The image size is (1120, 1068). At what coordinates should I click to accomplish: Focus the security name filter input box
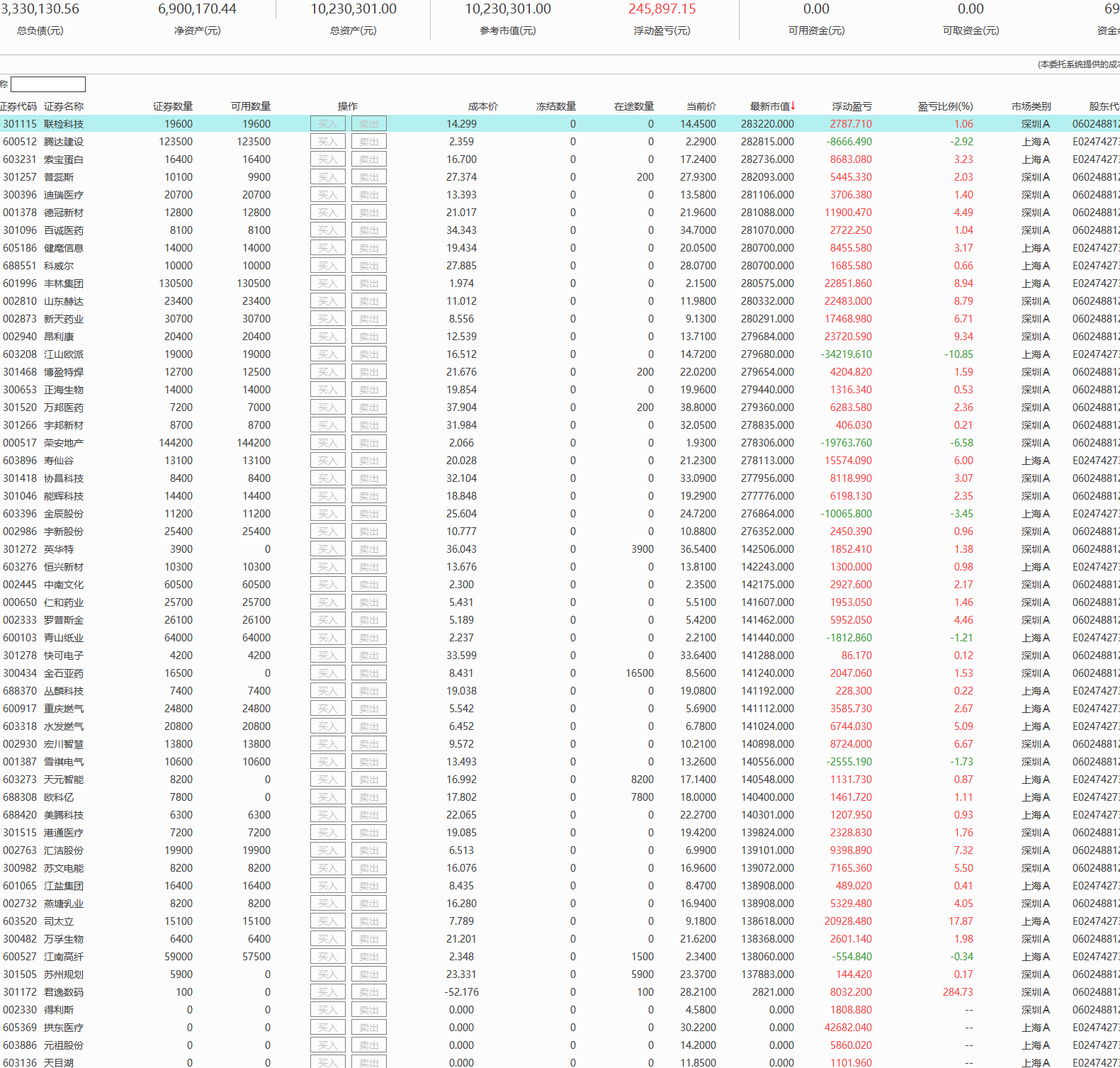pyautogui.click(x=48, y=84)
